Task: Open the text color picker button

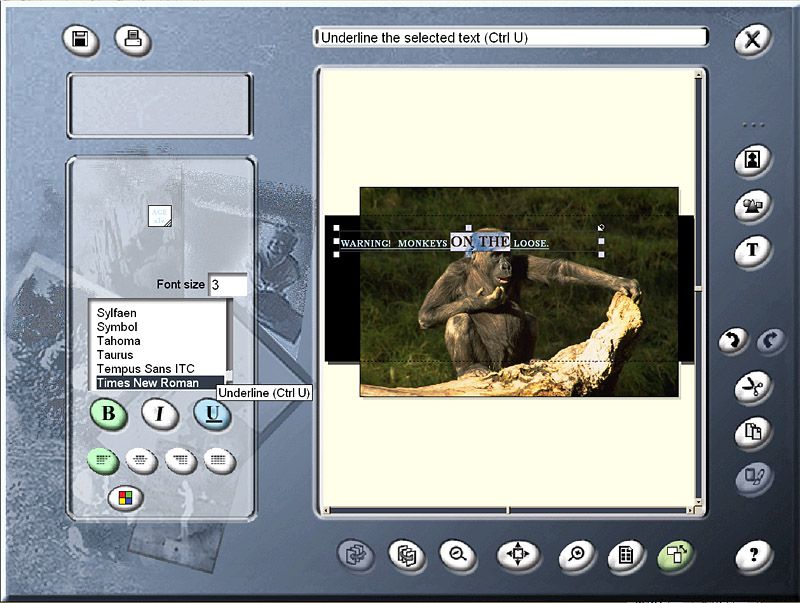Action: click(x=125, y=497)
